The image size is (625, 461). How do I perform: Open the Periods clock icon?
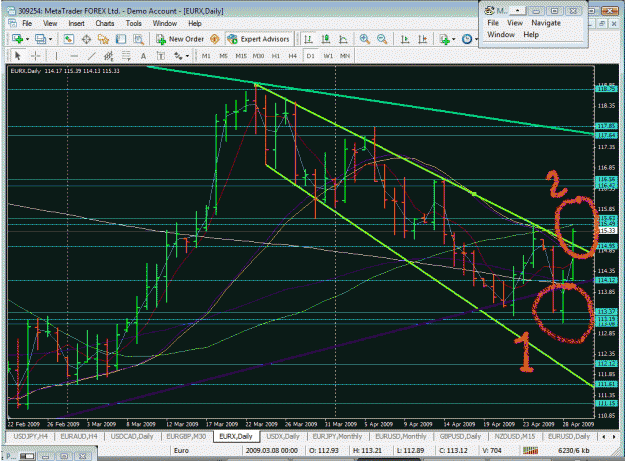[467, 39]
